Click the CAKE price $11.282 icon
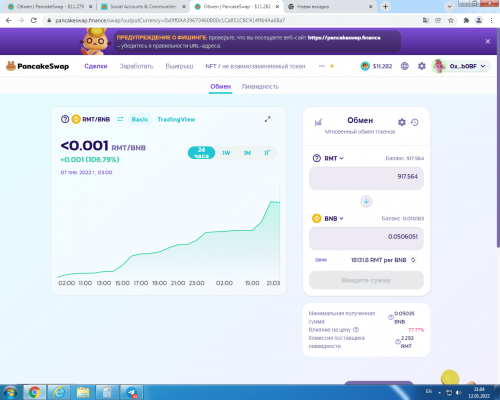This screenshot has width=500, height=400. pyautogui.click(x=365, y=66)
